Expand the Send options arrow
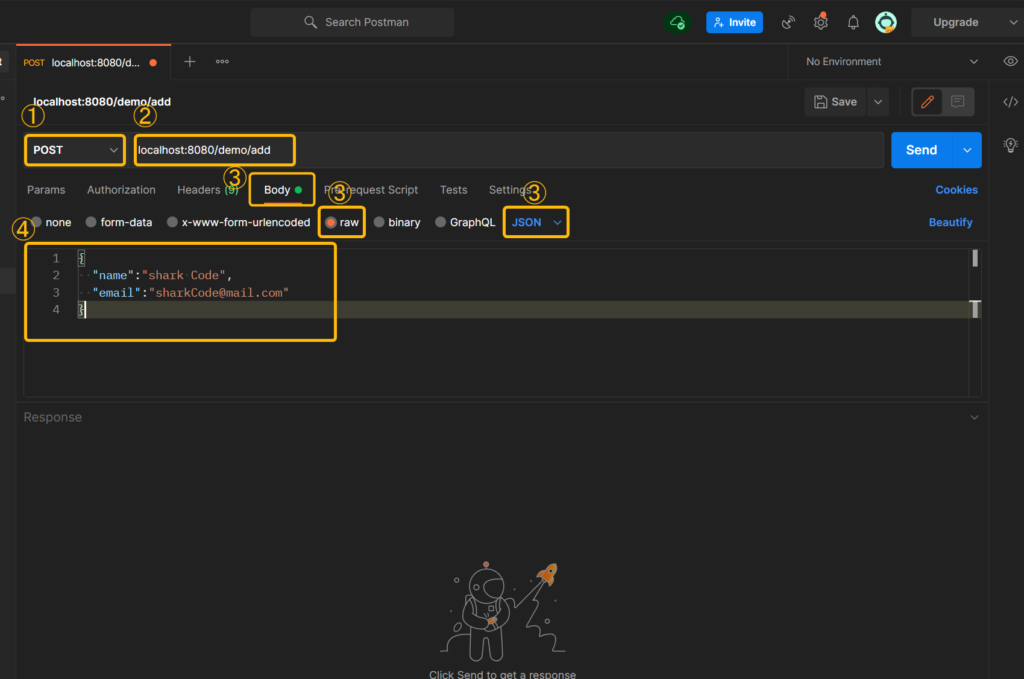 click(x=967, y=150)
